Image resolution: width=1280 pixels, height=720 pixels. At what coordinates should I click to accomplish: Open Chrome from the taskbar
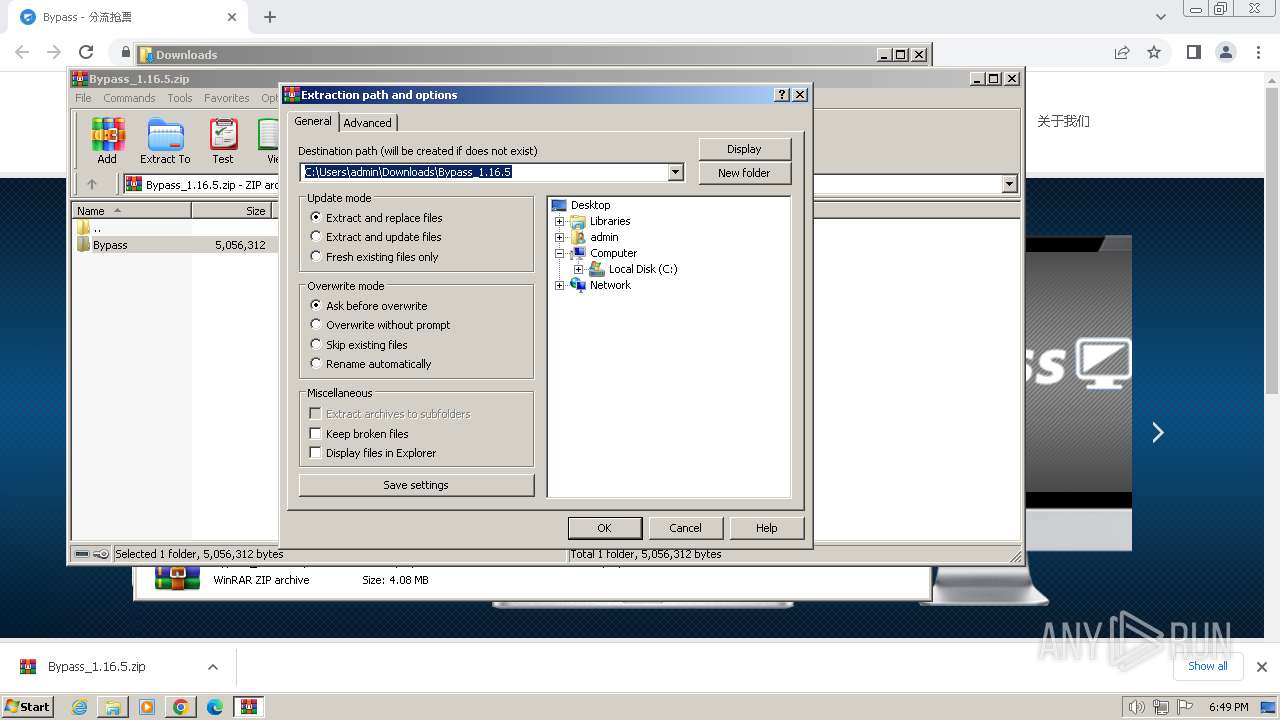point(181,707)
